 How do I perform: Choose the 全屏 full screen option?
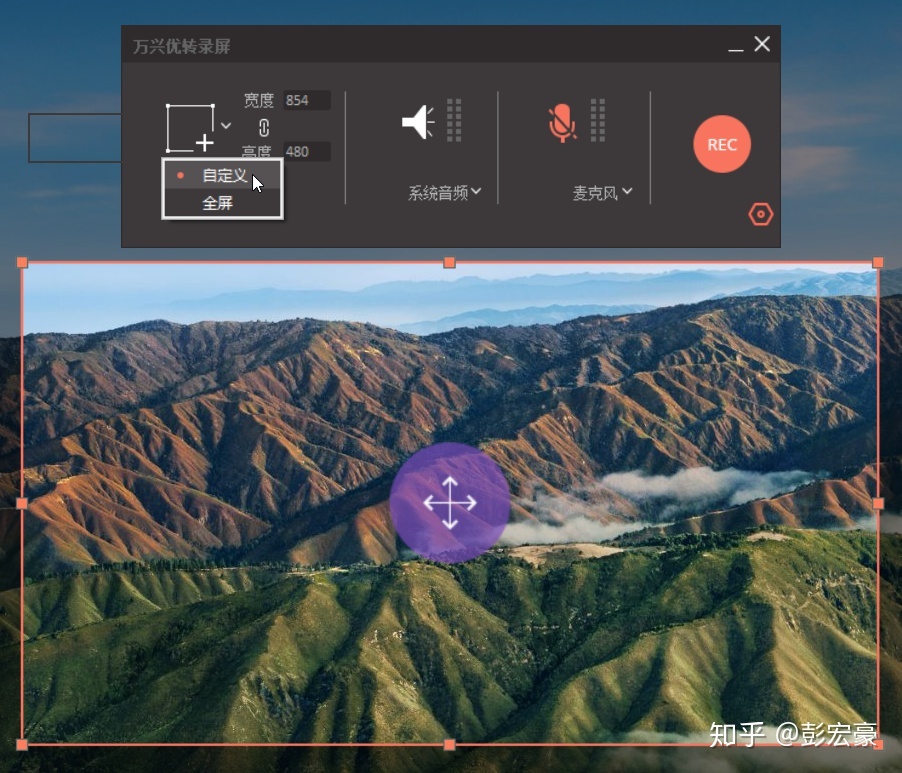point(222,203)
